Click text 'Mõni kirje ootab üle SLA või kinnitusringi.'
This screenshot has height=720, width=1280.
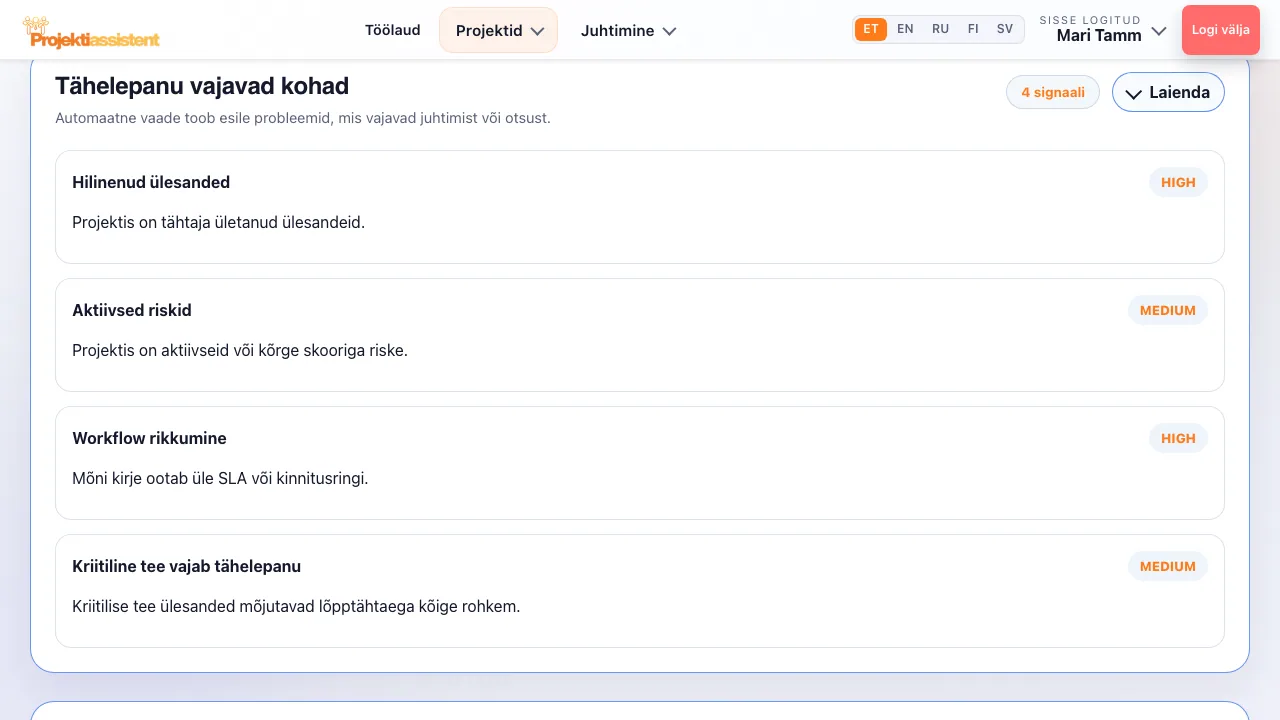tap(220, 478)
